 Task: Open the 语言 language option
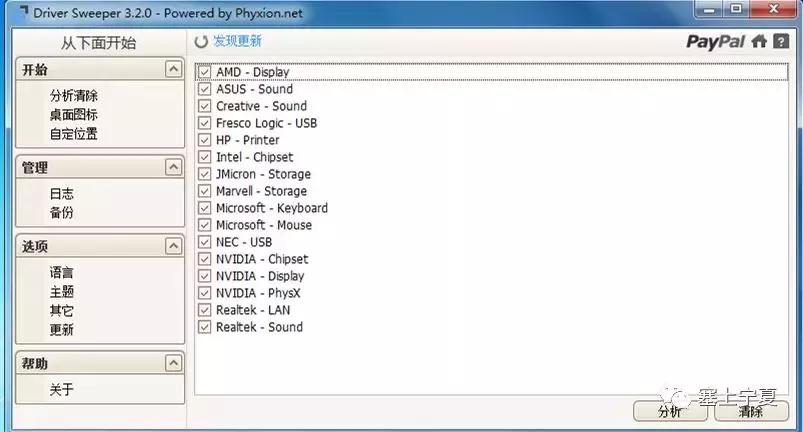point(61,272)
